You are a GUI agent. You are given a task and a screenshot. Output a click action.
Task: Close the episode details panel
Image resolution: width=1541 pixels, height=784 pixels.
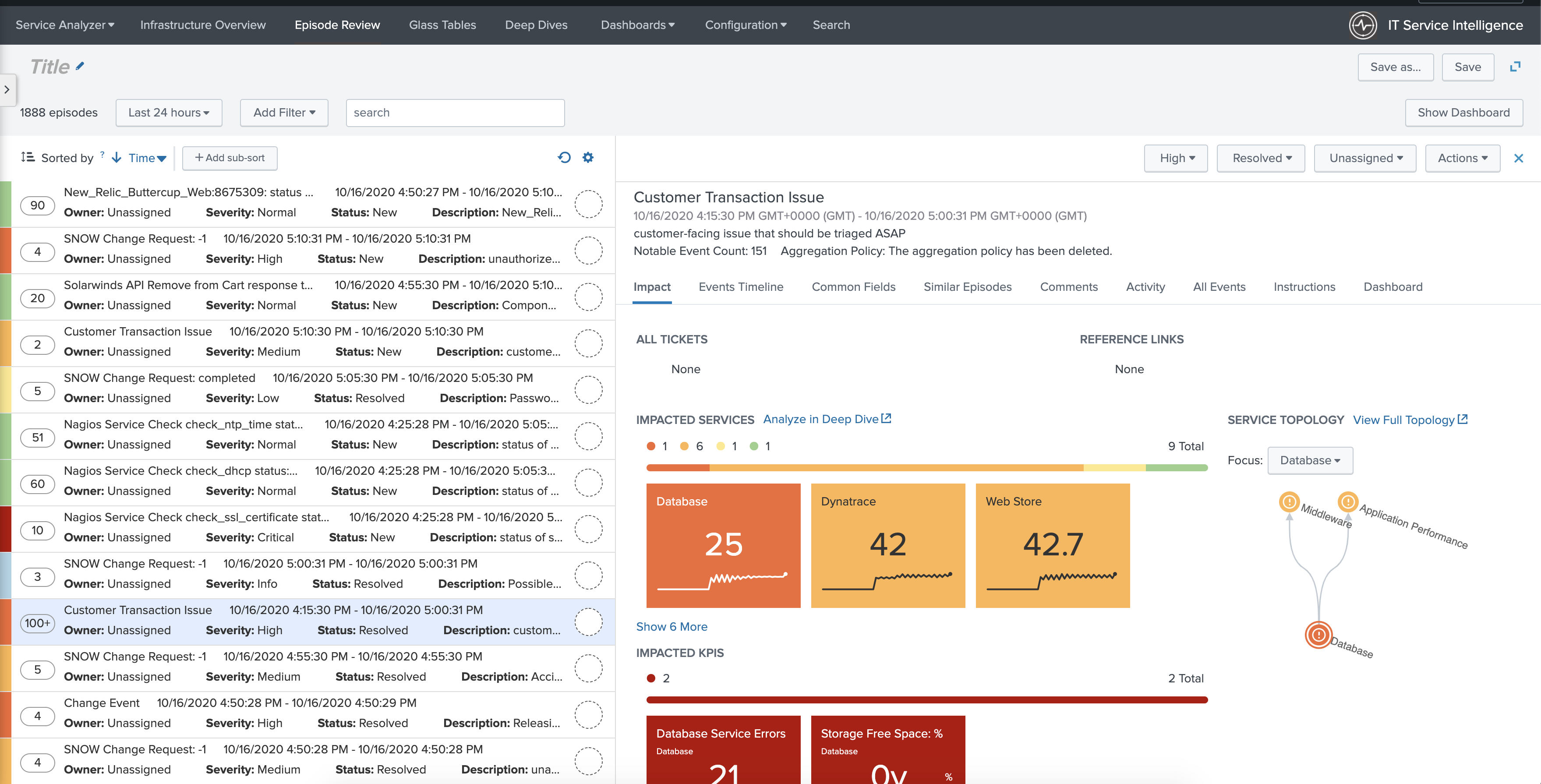coord(1518,158)
